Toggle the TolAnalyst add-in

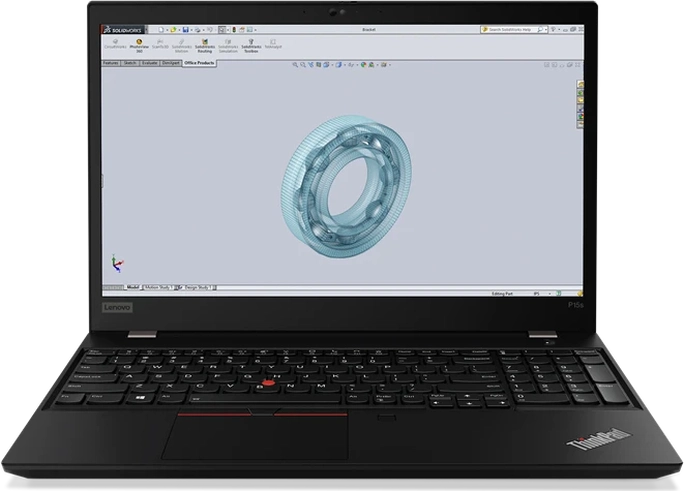pos(273,46)
